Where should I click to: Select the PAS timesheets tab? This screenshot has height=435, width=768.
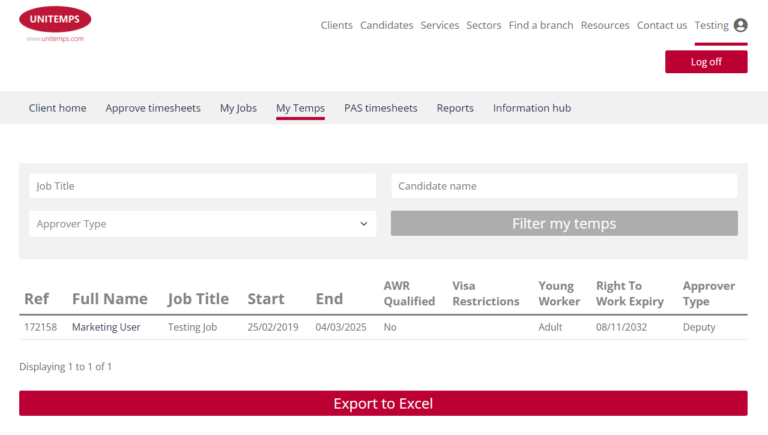point(380,108)
